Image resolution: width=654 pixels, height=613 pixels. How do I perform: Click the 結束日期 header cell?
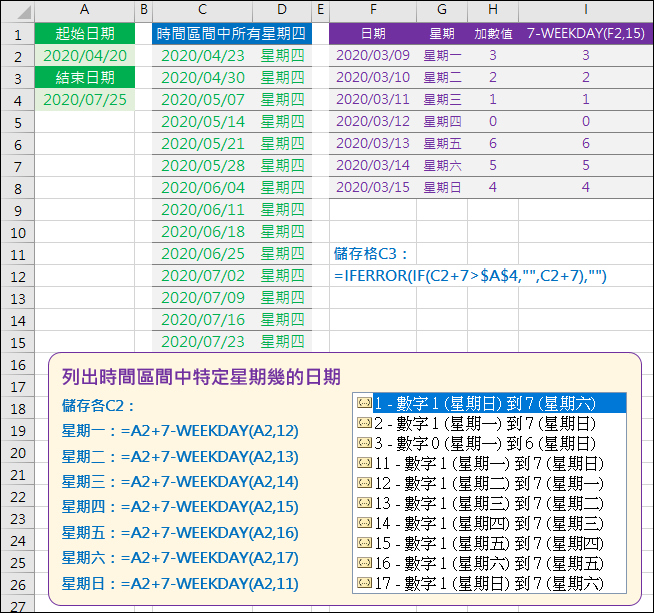[85, 78]
